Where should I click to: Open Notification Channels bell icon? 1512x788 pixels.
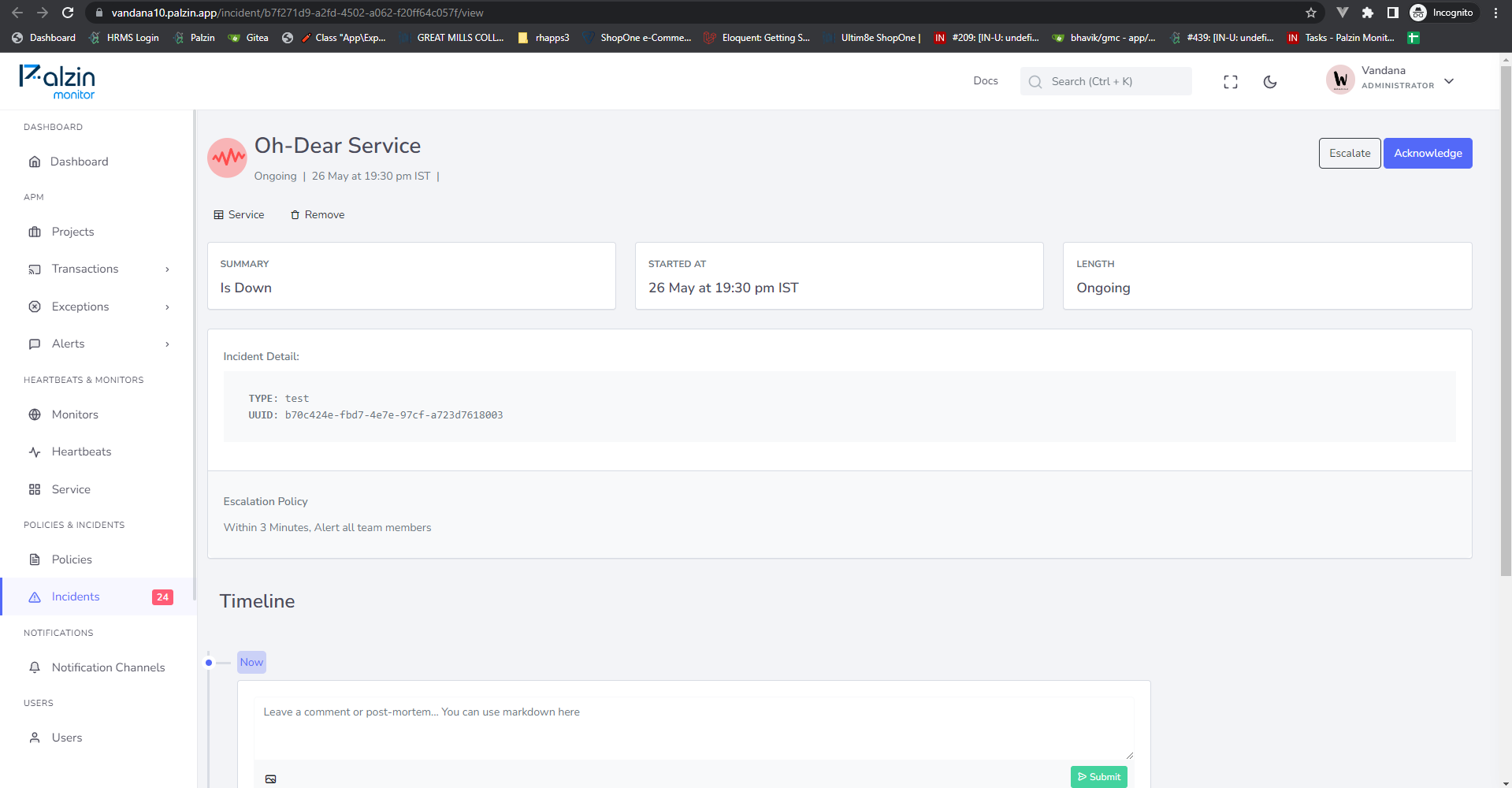pos(35,667)
